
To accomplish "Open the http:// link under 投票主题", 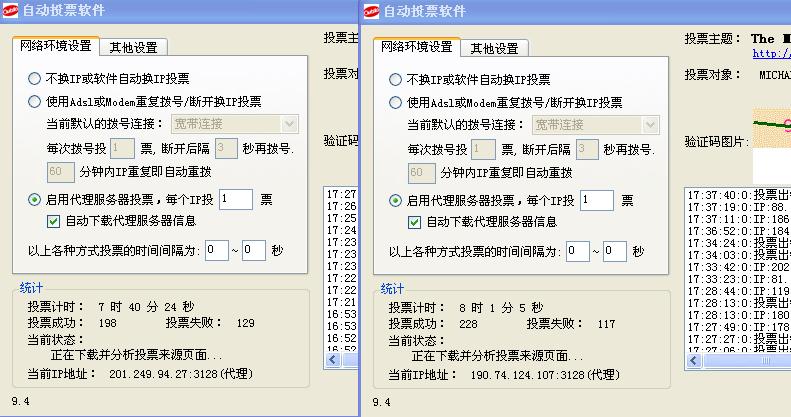I will tap(770, 54).
